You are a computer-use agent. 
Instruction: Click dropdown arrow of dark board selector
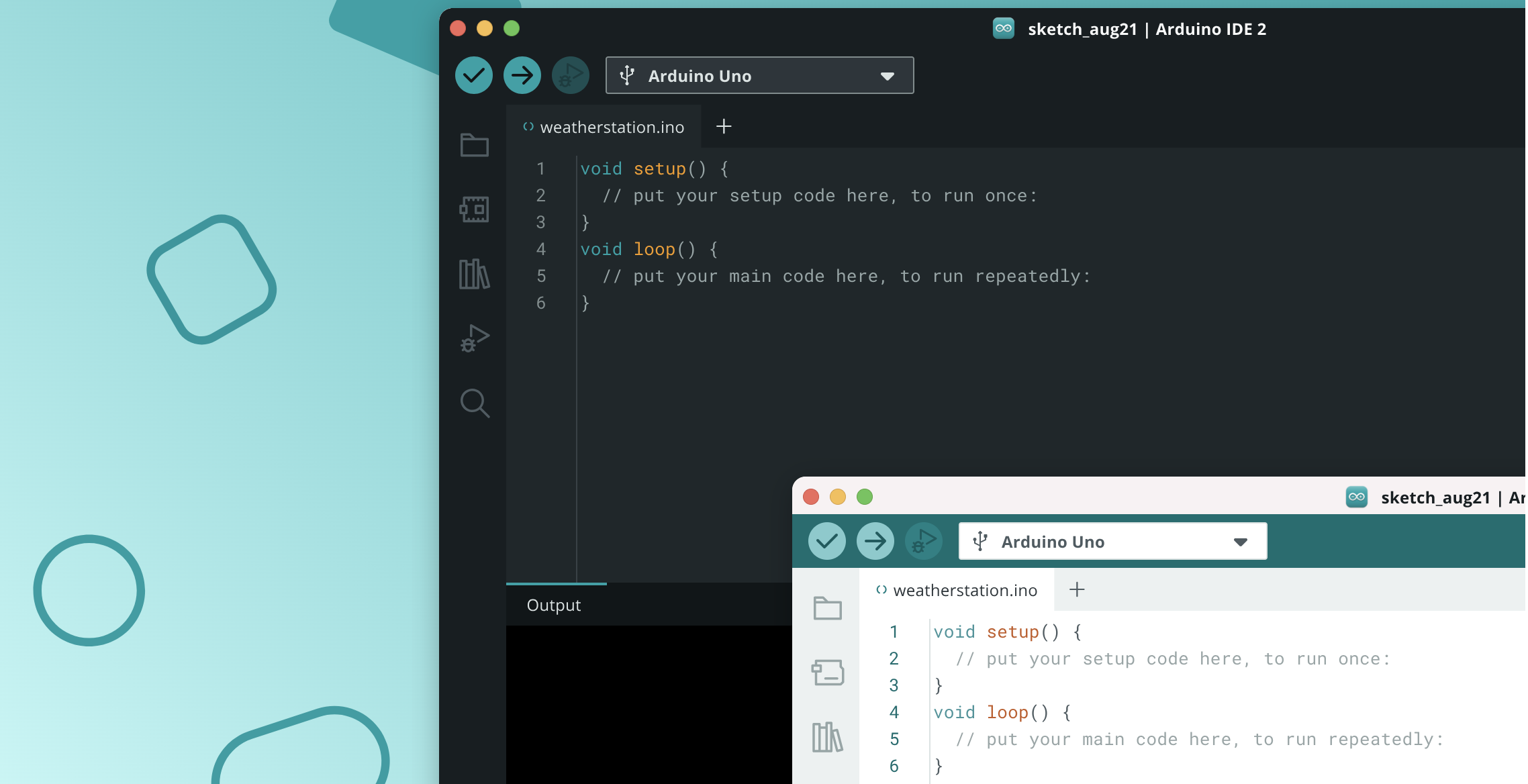(x=887, y=77)
